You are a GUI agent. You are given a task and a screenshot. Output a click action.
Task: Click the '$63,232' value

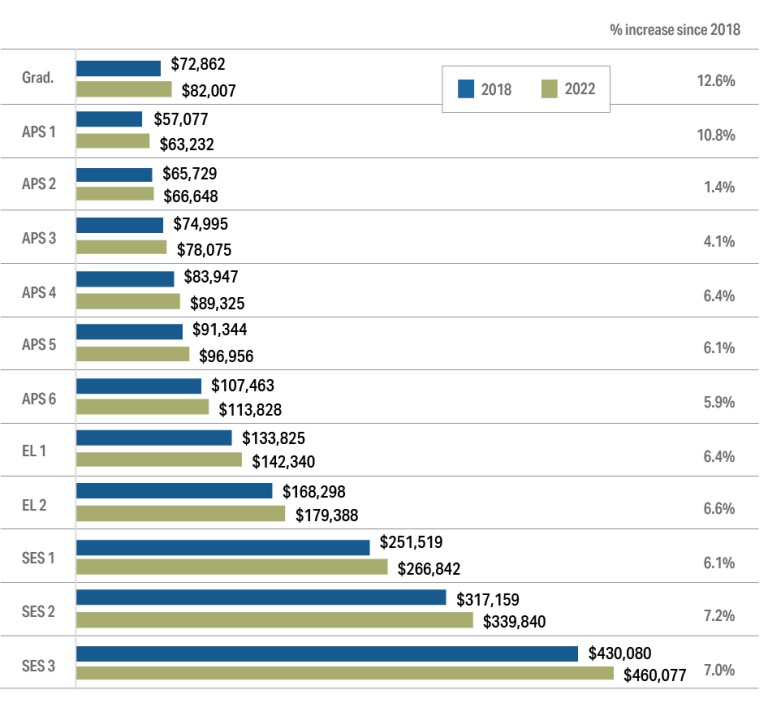pos(187,145)
